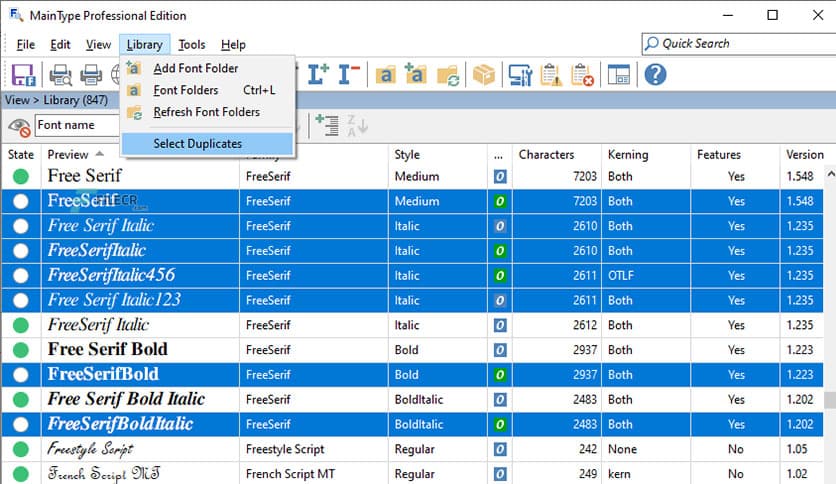Click the 'View > Library (847)' breadcrumb
This screenshot has width=836, height=484.
pos(56,100)
